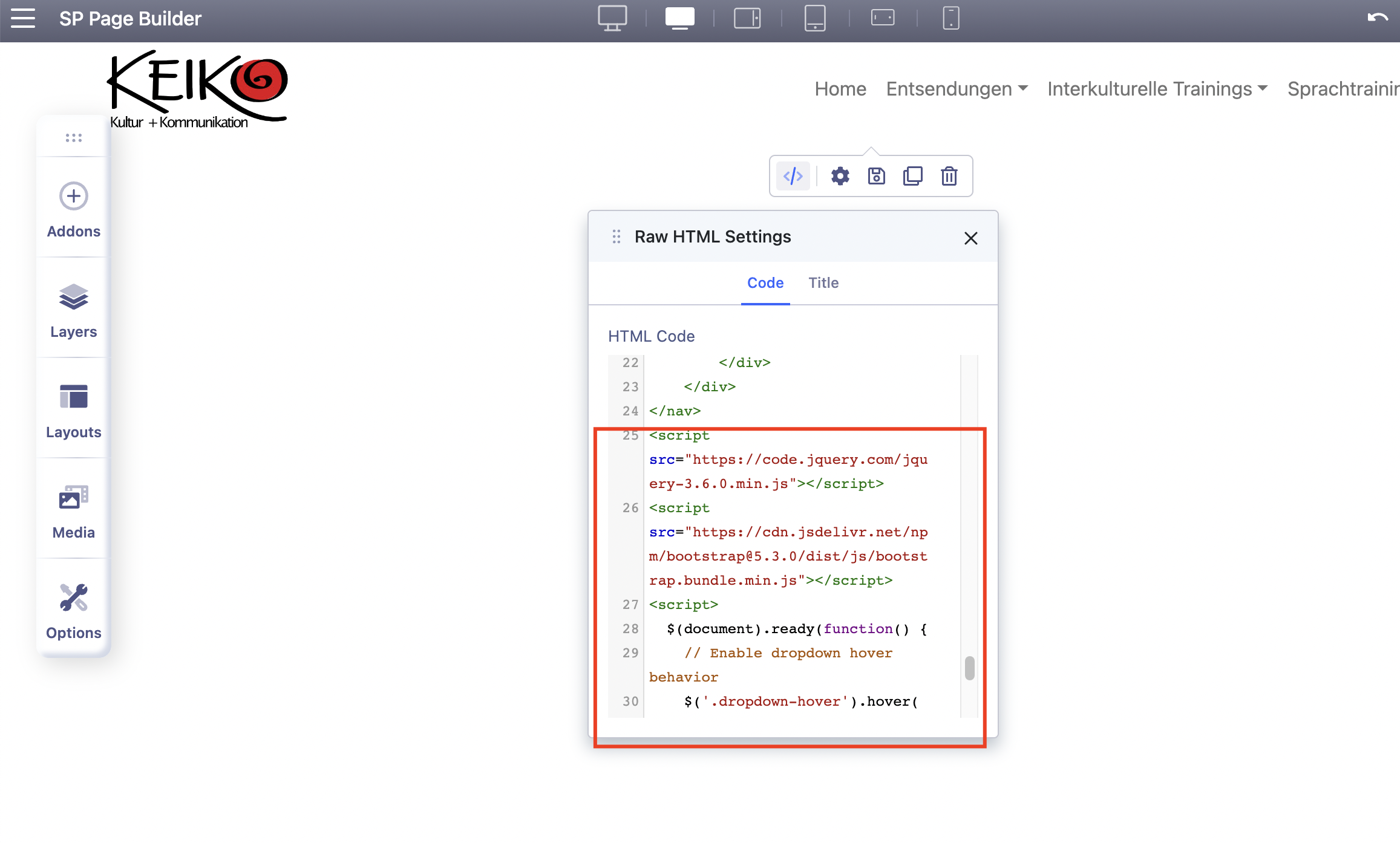Click the Enable dropdown hover comment
The width and height of the screenshot is (1400, 843).
(x=771, y=665)
